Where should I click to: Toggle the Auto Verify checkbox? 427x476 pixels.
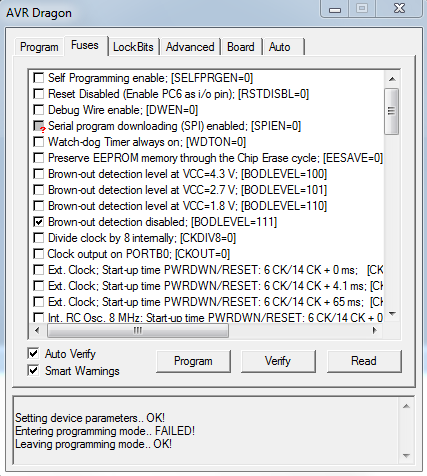33,354
